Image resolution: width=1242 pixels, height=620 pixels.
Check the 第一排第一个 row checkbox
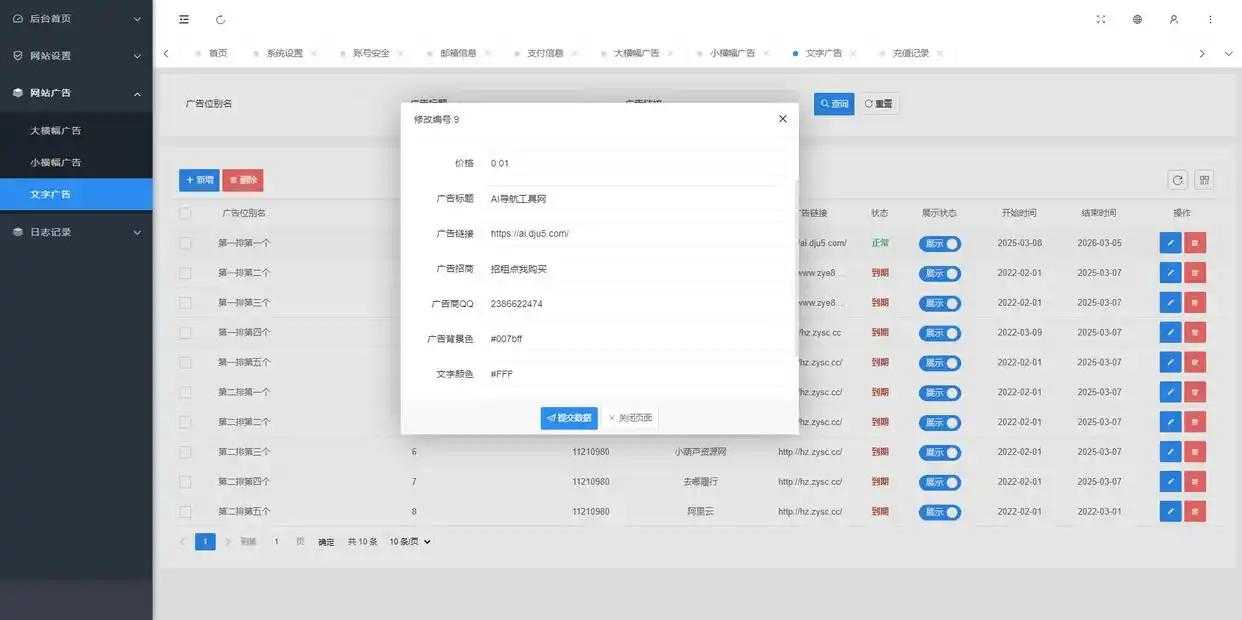click(x=185, y=243)
